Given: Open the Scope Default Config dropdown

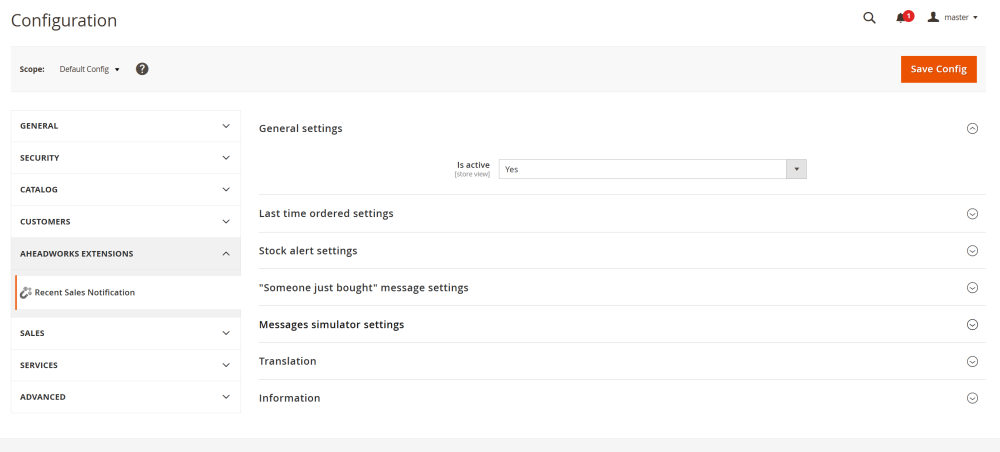Looking at the screenshot, I should (89, 69).
